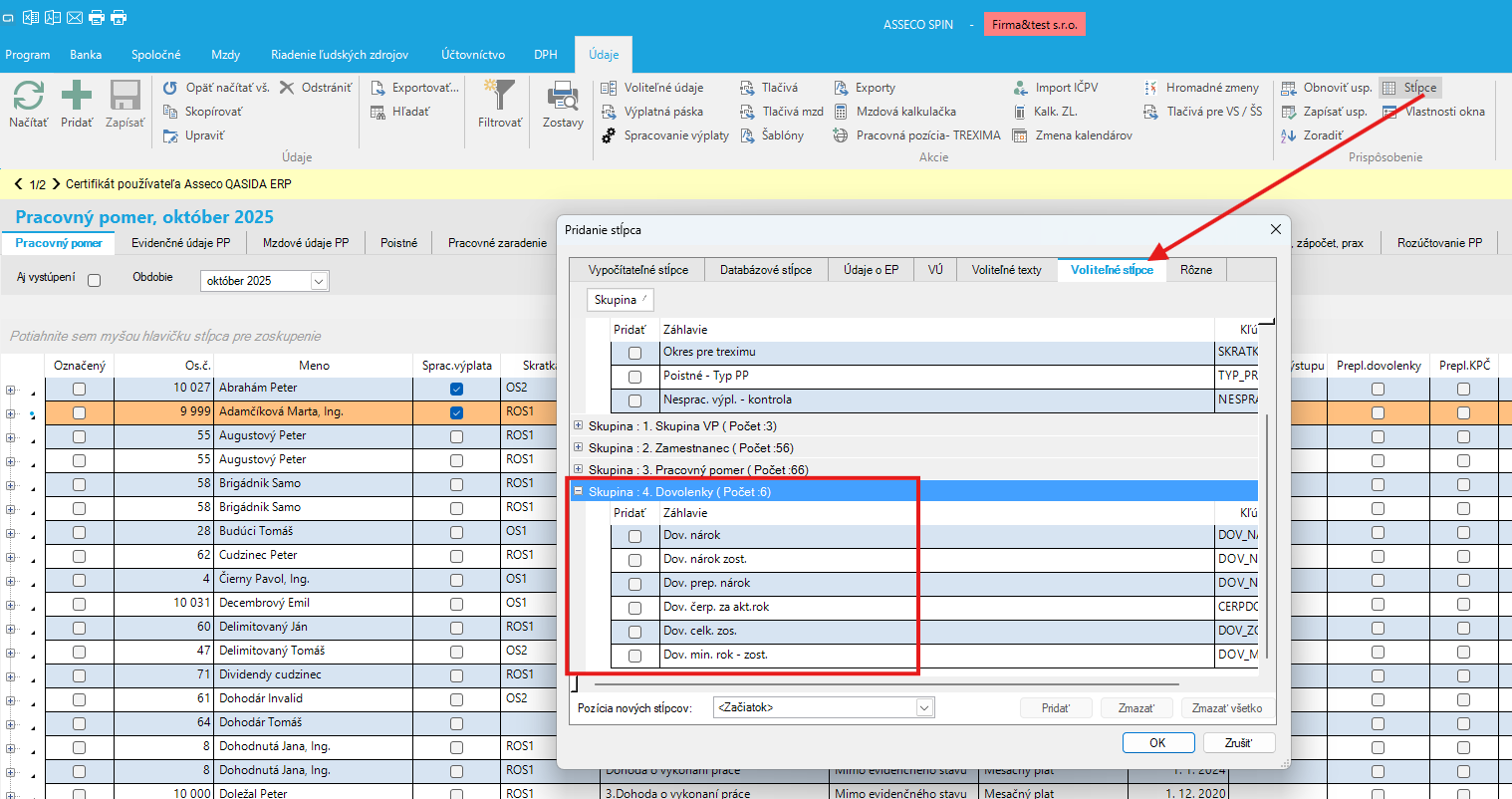Switch to Databázové stĺpce tab
This screenshot has width=1512, height=799.
point(765,270)
